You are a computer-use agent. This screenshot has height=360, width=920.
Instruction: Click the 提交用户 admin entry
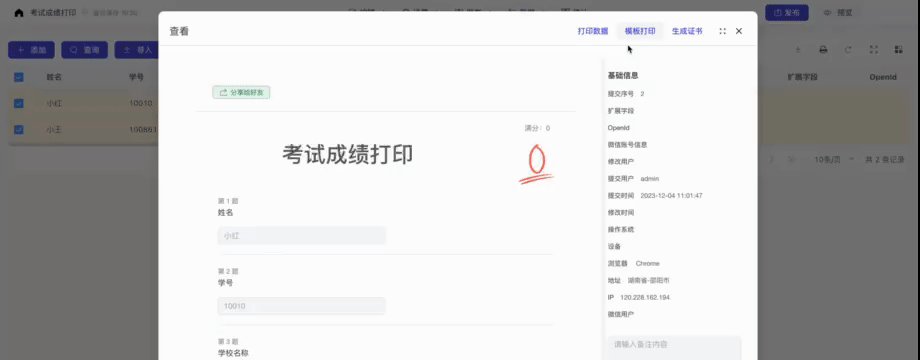(634, 178)
